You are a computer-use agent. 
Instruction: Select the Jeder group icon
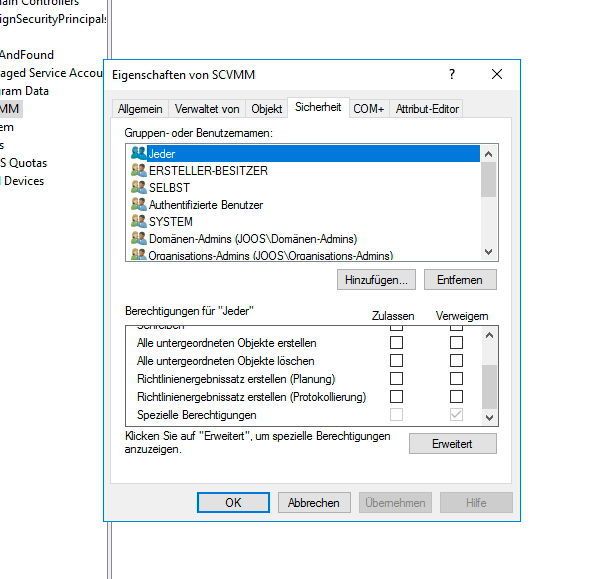(139, 153)
